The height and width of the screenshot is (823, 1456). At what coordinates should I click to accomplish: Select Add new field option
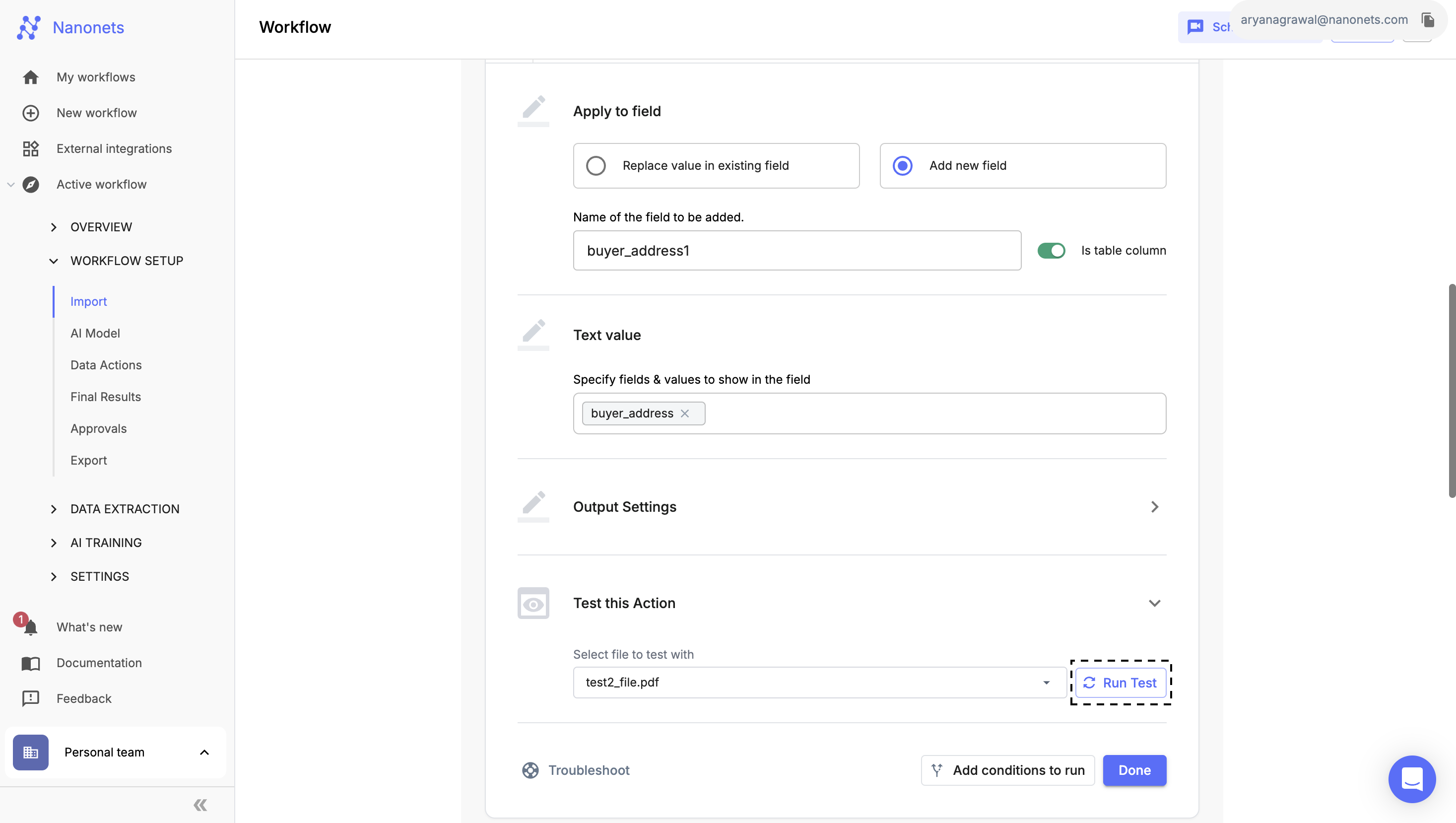pyautogui.click(x=1022, y=166)
